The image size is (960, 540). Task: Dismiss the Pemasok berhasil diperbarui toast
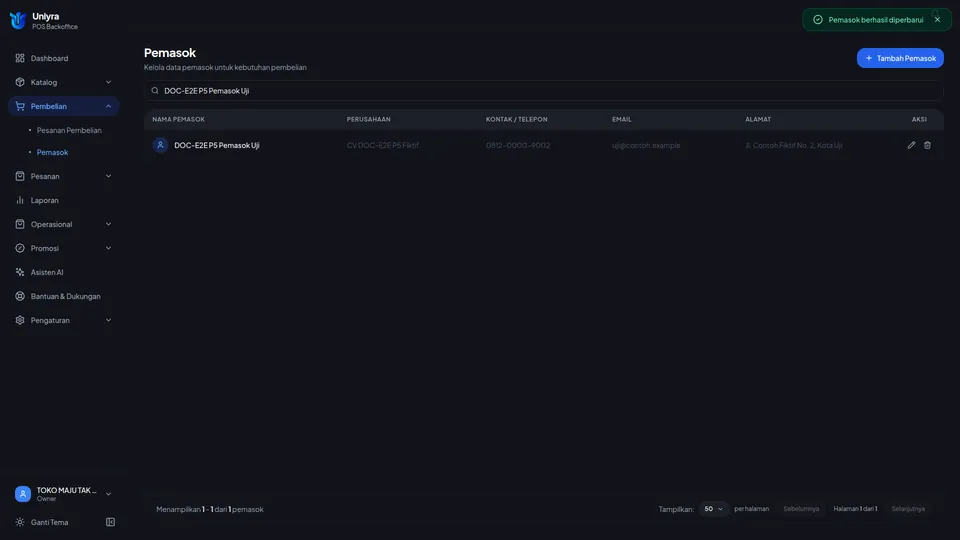[x=937, y=20]
